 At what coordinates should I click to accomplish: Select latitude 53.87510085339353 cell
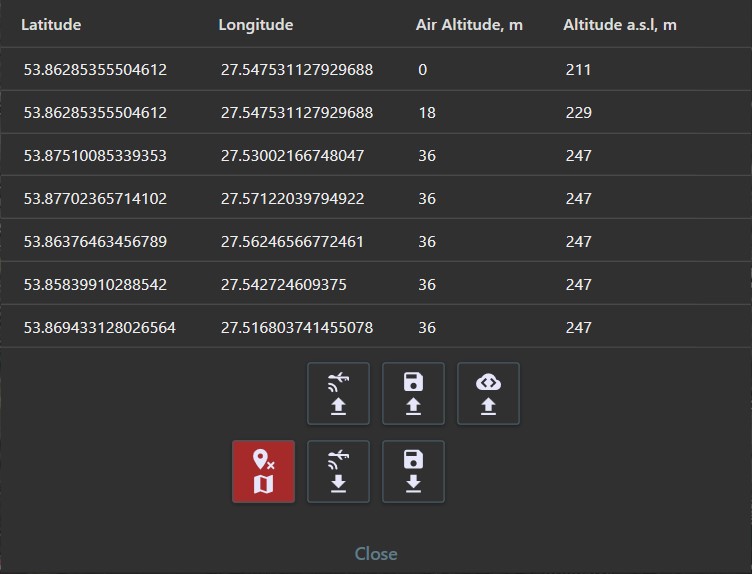[95, 156]
